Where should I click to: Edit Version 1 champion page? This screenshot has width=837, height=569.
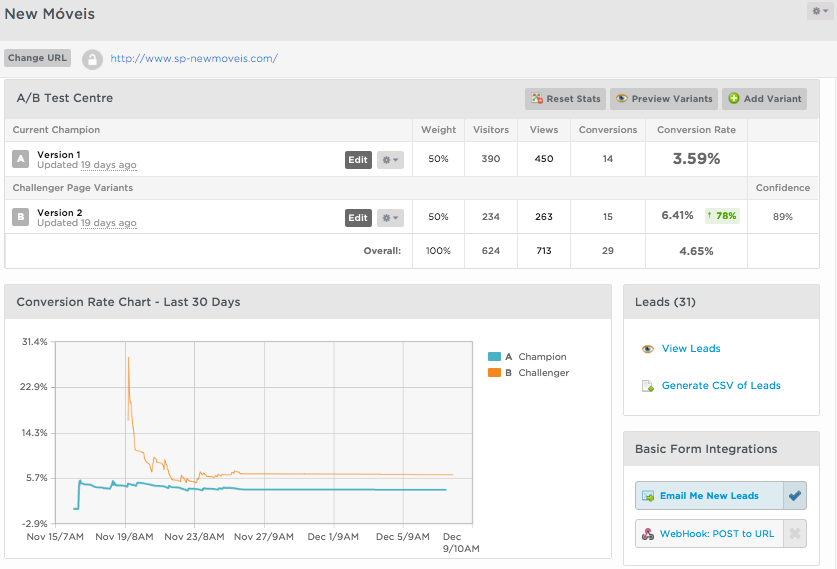click(x=358, y=160)
